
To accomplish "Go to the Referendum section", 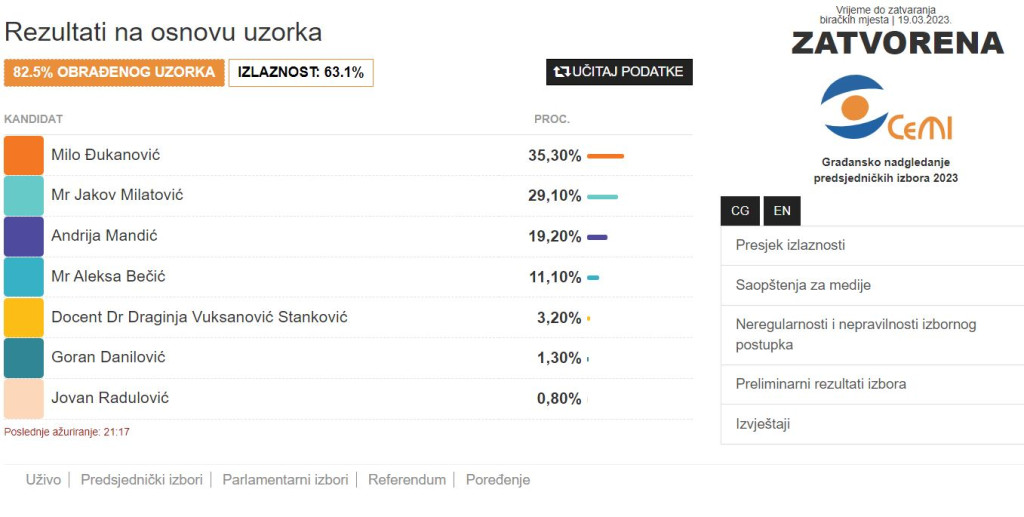I will click(x=407, y=480).
